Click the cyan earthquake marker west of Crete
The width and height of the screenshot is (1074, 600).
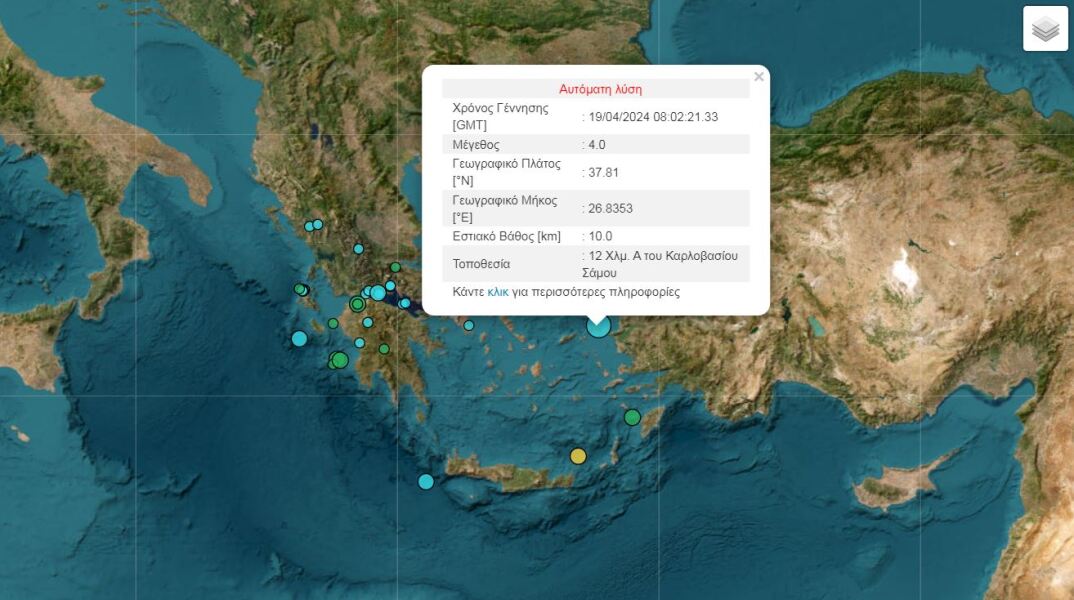pyautogui.click(x=424, y=482)
